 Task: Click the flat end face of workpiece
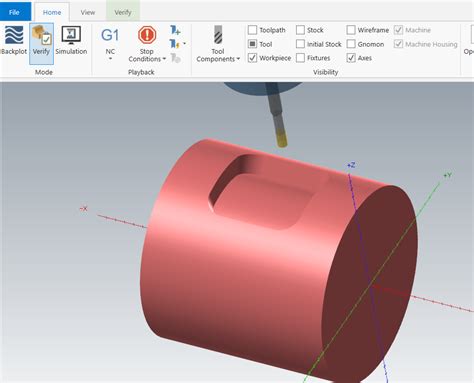(x=370, y=283)
